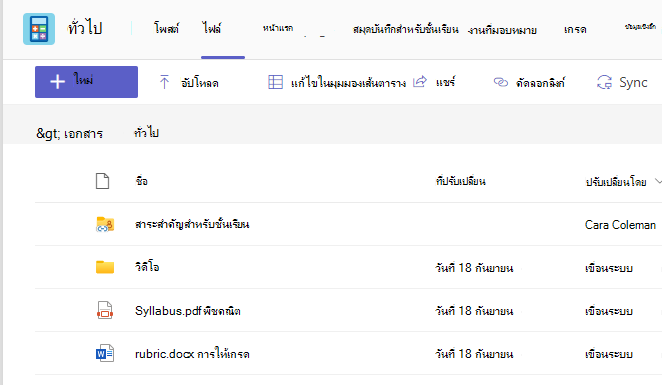Click the copy link chain icon
Viewport: 662px width, 385px height.
click(x=501, y=82)
